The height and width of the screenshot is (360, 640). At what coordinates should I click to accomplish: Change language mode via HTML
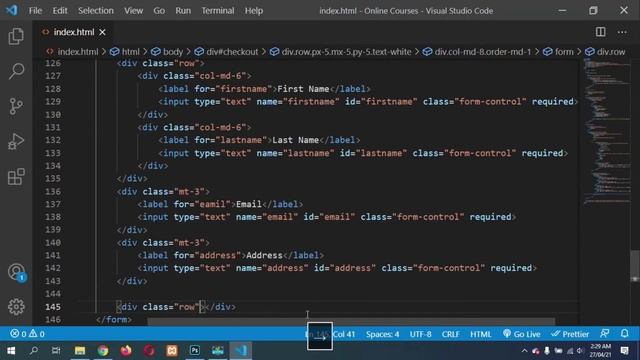coord(480,334)
